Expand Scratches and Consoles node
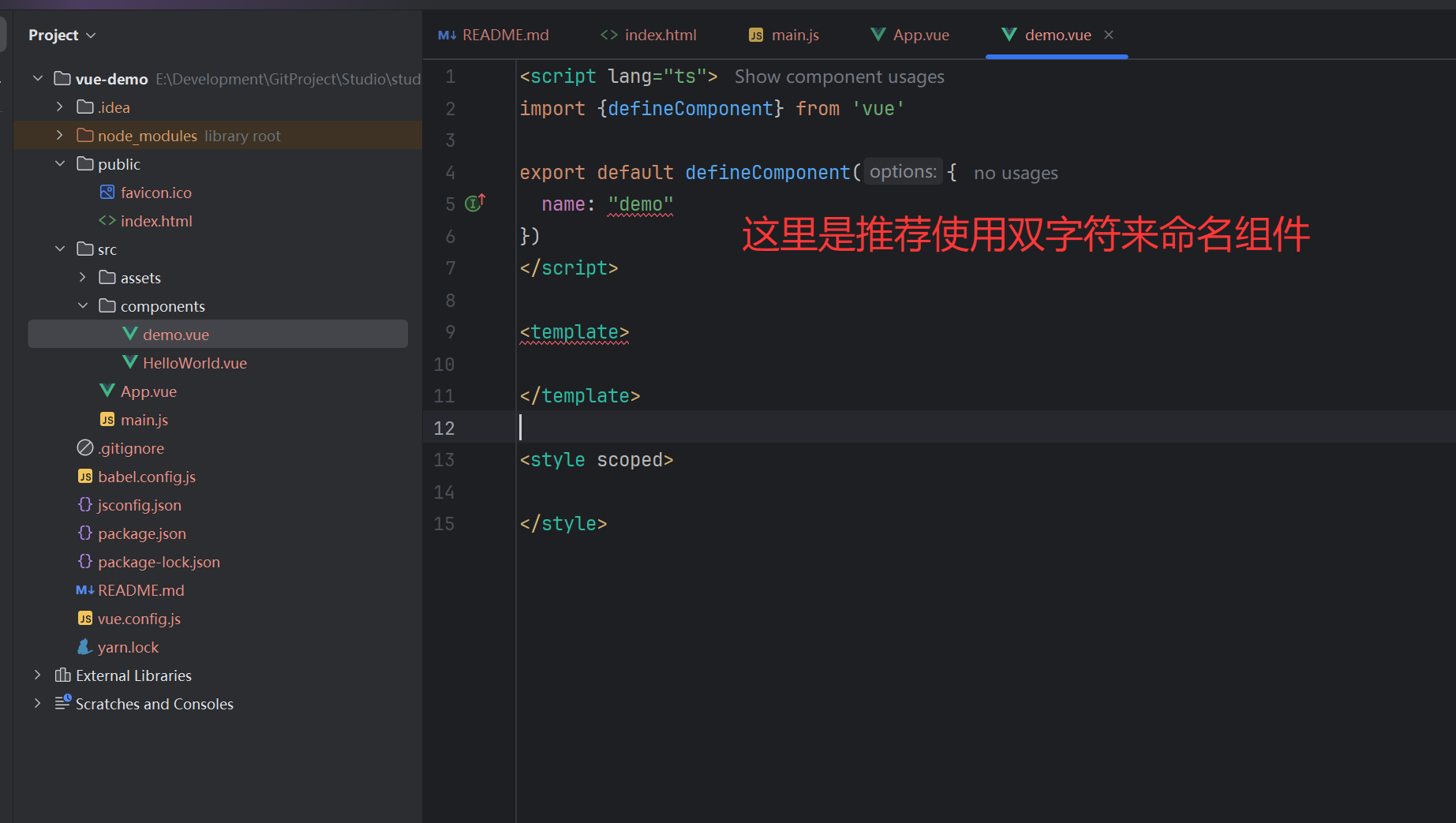 pos(38,703)
